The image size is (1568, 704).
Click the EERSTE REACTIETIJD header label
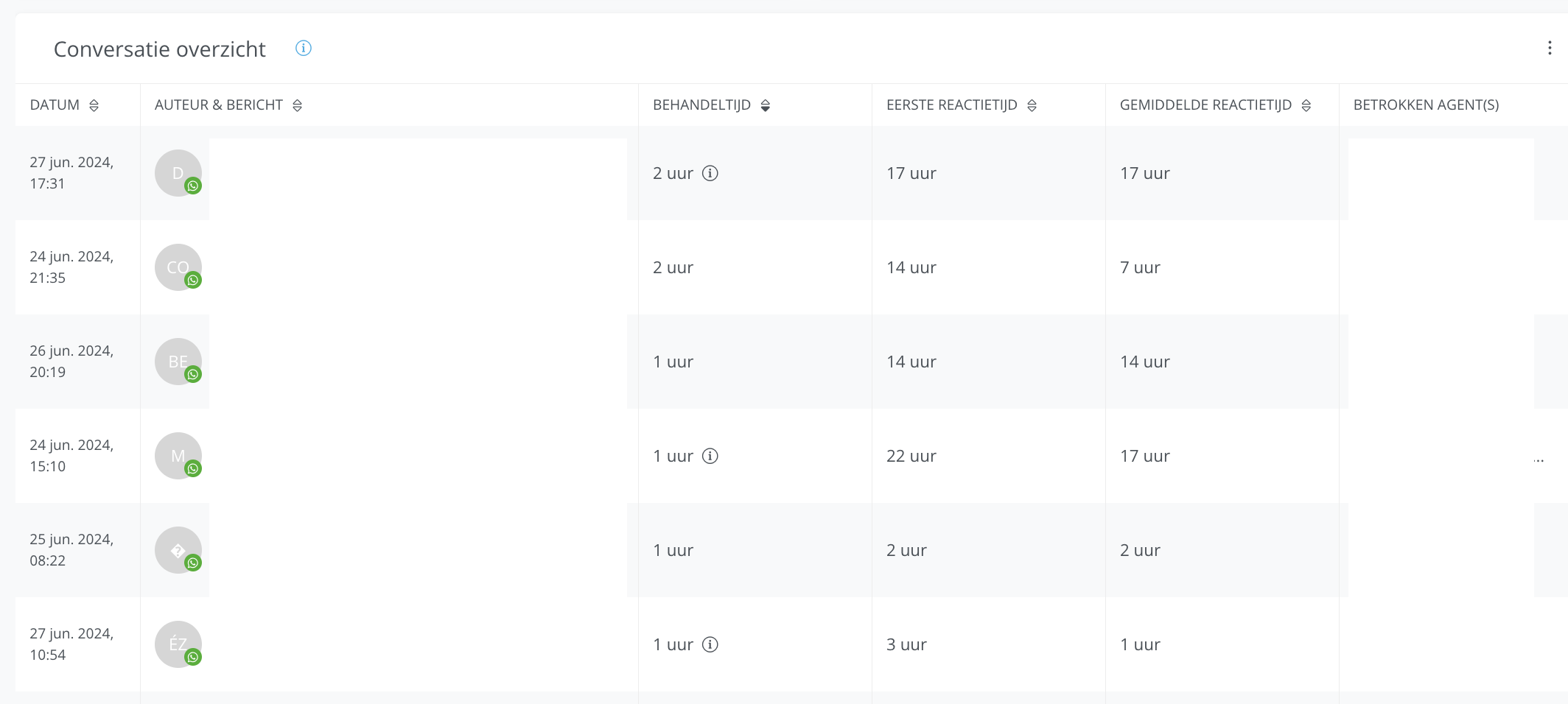click(951, 105)
